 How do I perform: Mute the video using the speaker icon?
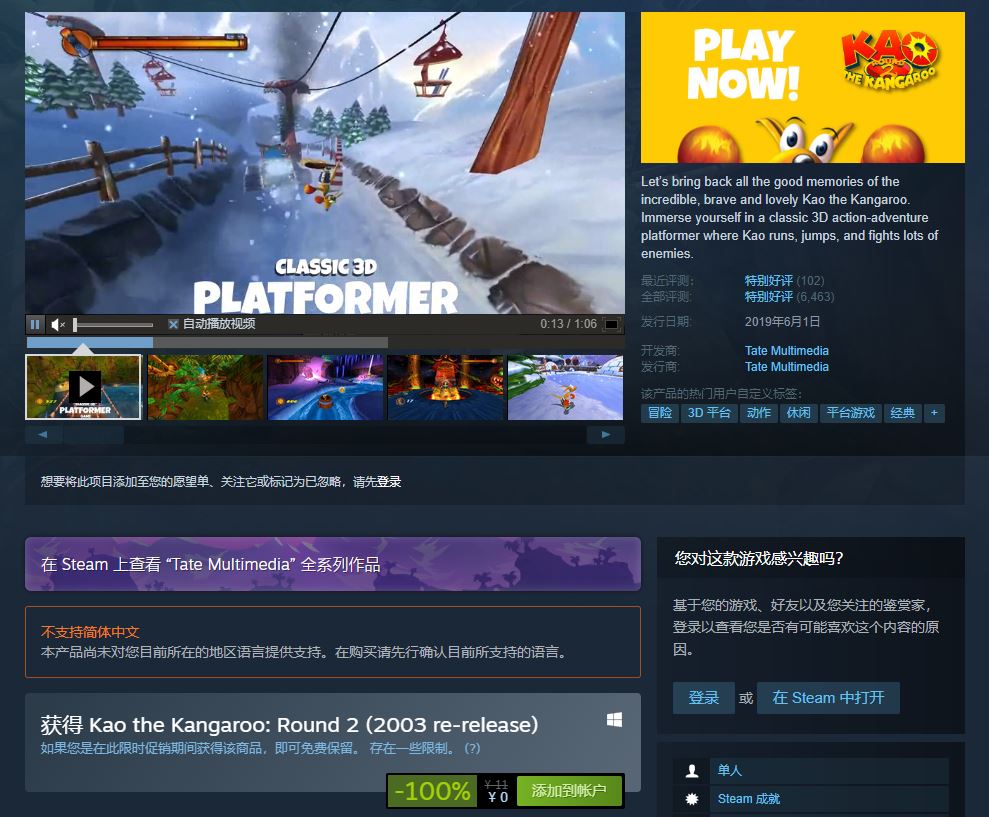[58, 324]
